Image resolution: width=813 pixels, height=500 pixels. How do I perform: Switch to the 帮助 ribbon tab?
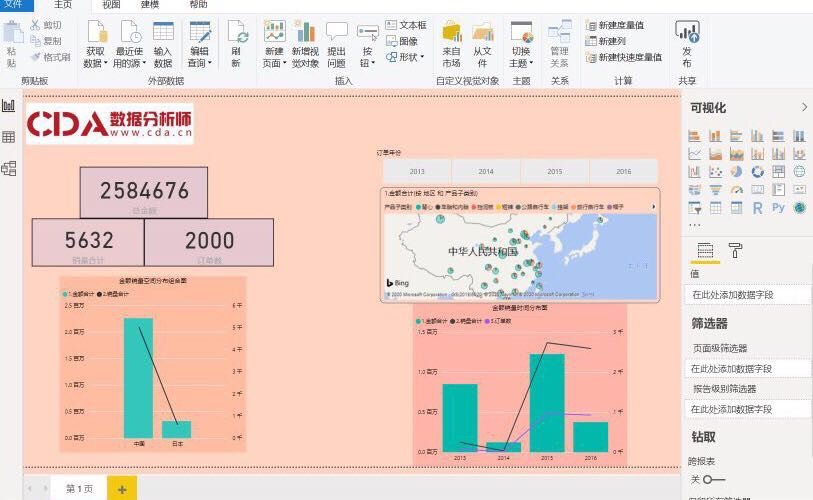click(198, 5)
